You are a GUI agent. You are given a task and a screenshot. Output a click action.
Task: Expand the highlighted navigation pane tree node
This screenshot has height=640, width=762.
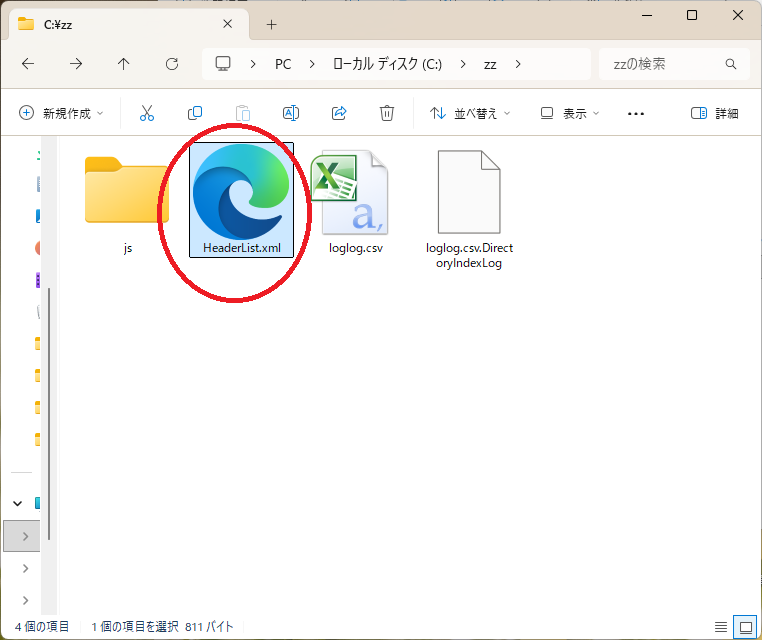coord(25,536)
